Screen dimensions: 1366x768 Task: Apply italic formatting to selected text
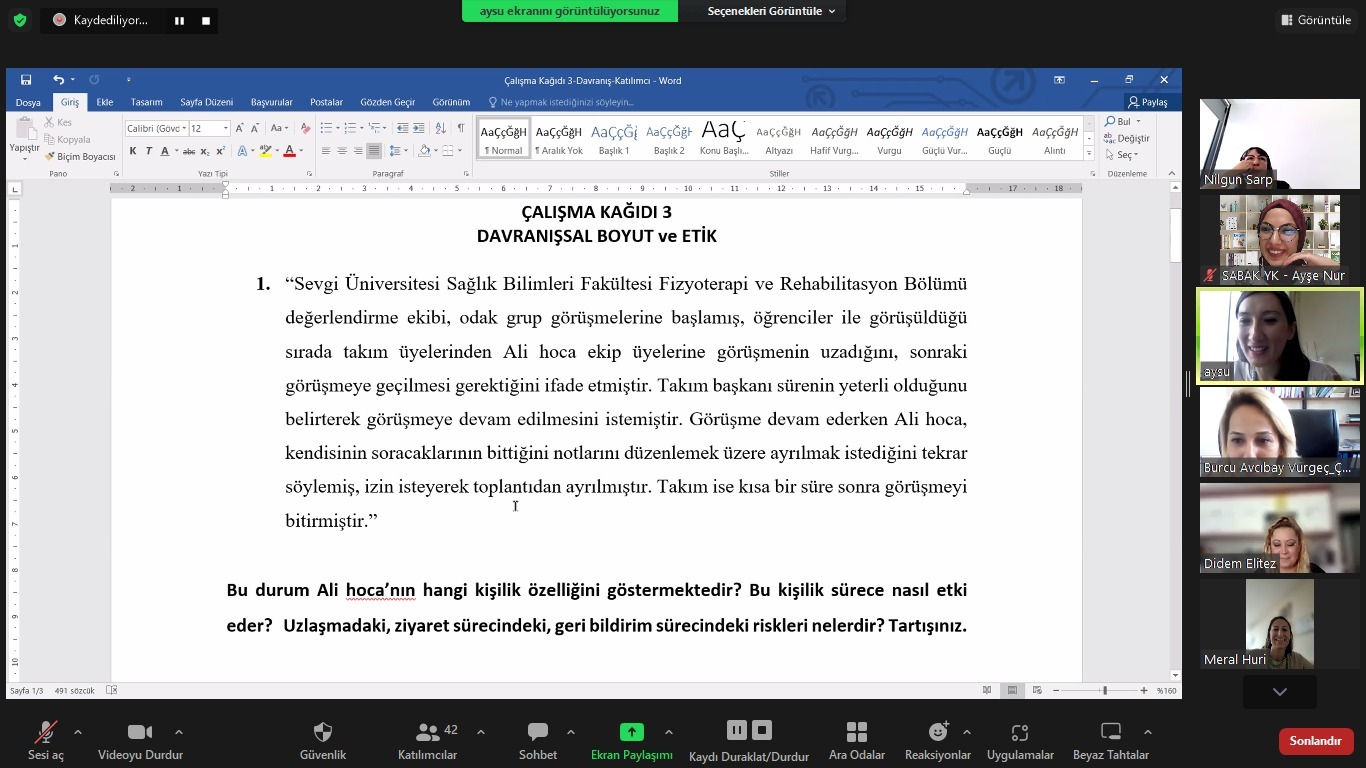(x=149, y=150)
